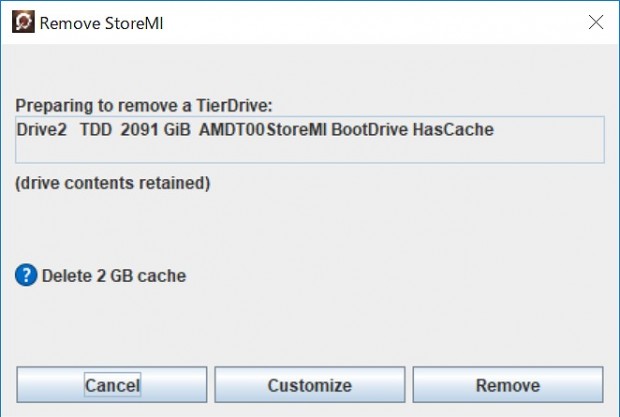The height and width of the screenshot is (417, 620).
Task: Click the "BootDrive" flag in drive entry
Action: click(x=369, y=130)
